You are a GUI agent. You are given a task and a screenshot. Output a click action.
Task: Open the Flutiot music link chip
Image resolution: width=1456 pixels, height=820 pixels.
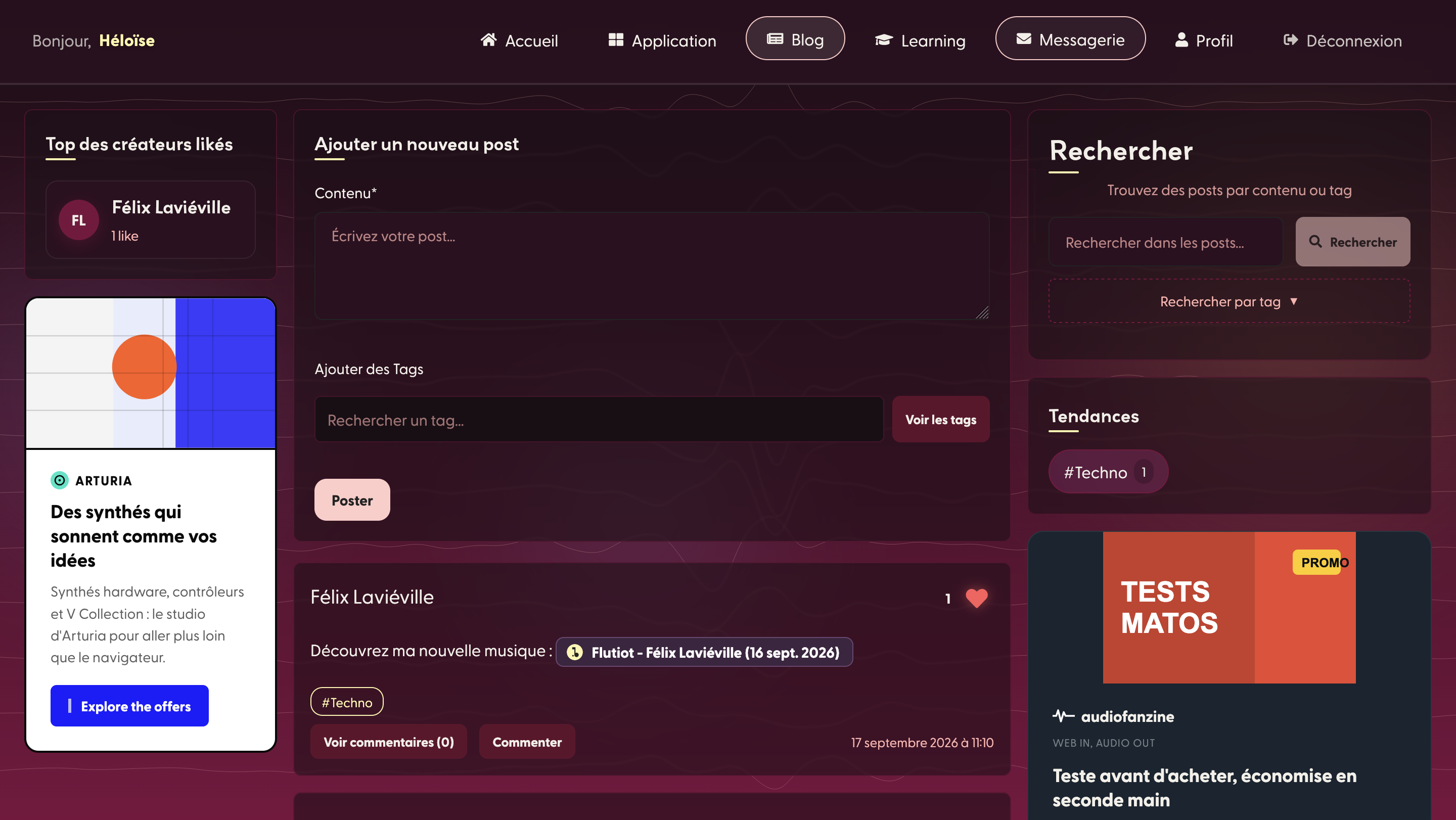704,652
